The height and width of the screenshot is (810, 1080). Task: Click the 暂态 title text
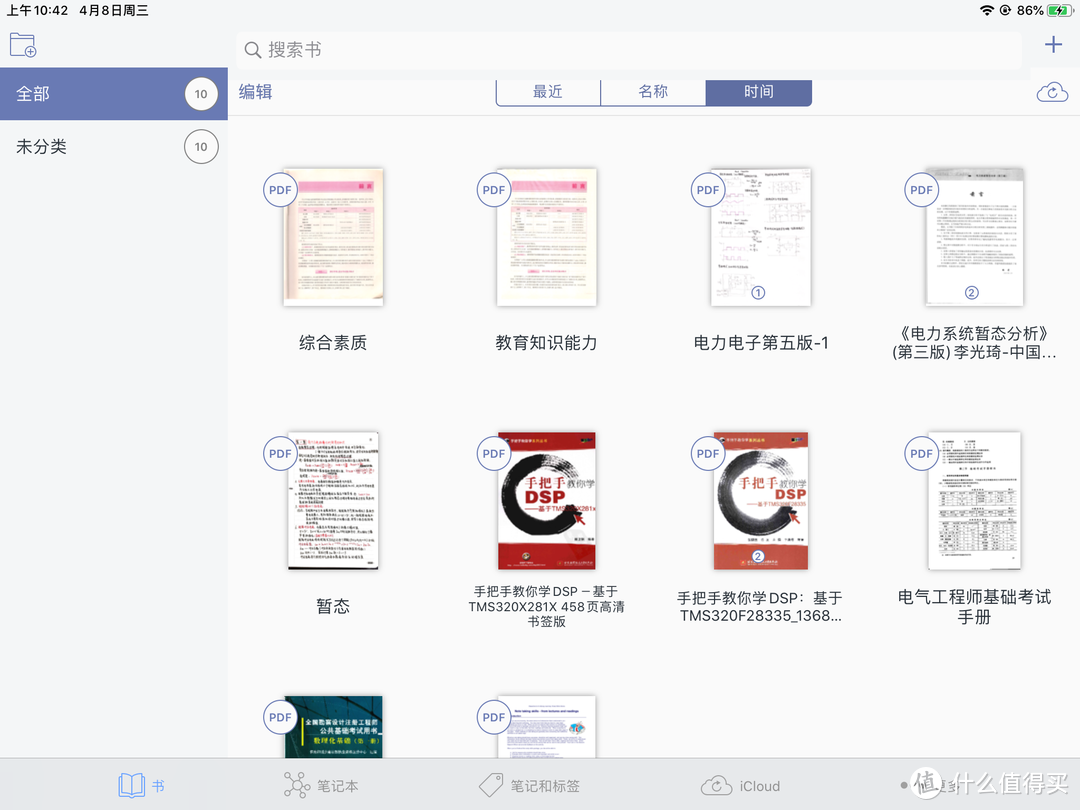tap(333, 607)
